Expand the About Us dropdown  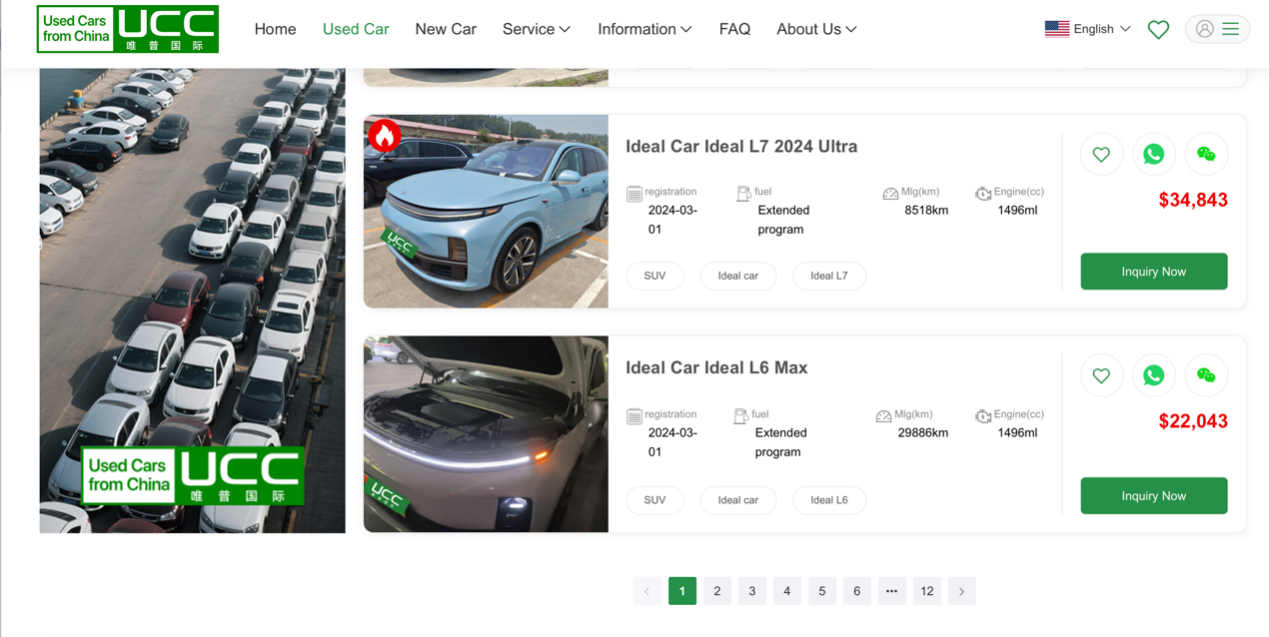pyautogui.click(x=816, y=29)
